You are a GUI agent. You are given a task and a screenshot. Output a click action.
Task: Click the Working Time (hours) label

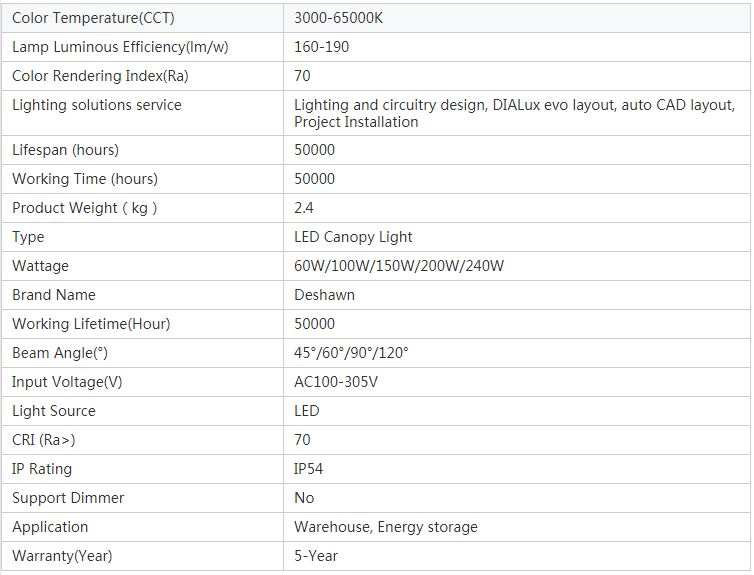85,179
